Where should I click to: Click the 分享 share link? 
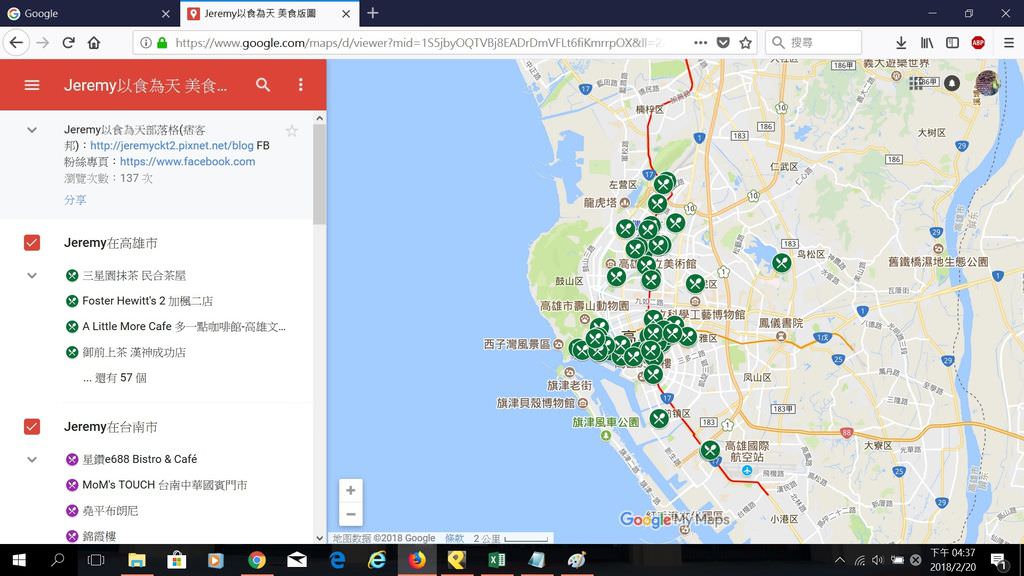pos(75,200)
